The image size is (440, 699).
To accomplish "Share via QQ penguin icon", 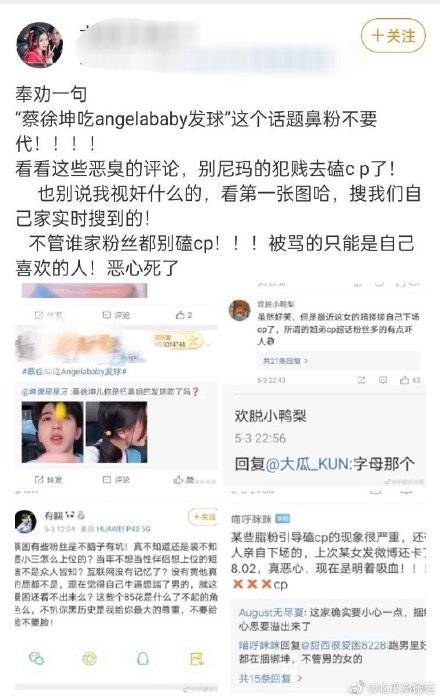I will [143, 658].
